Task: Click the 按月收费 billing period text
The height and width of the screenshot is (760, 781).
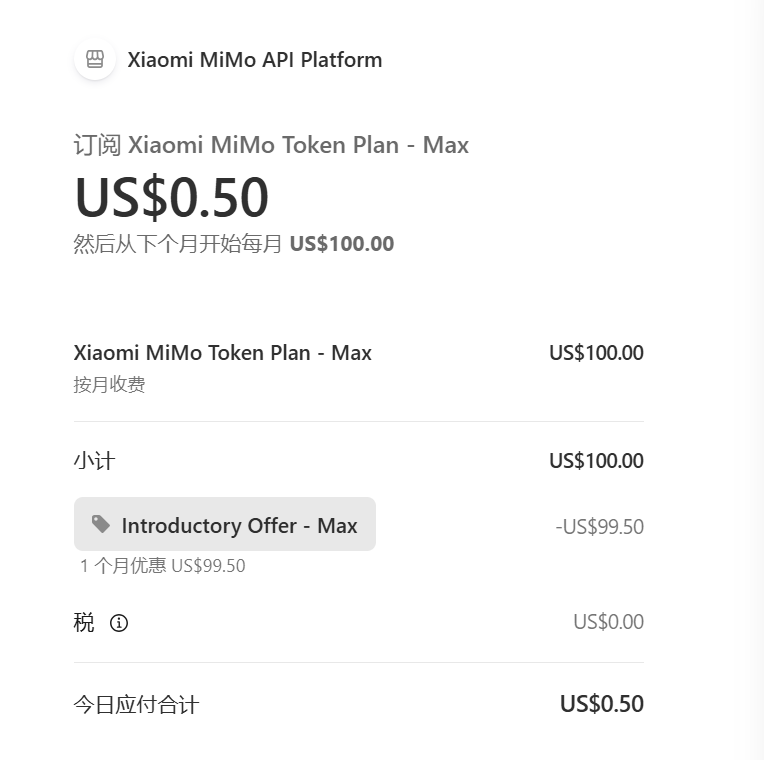Action: point(109,384)
